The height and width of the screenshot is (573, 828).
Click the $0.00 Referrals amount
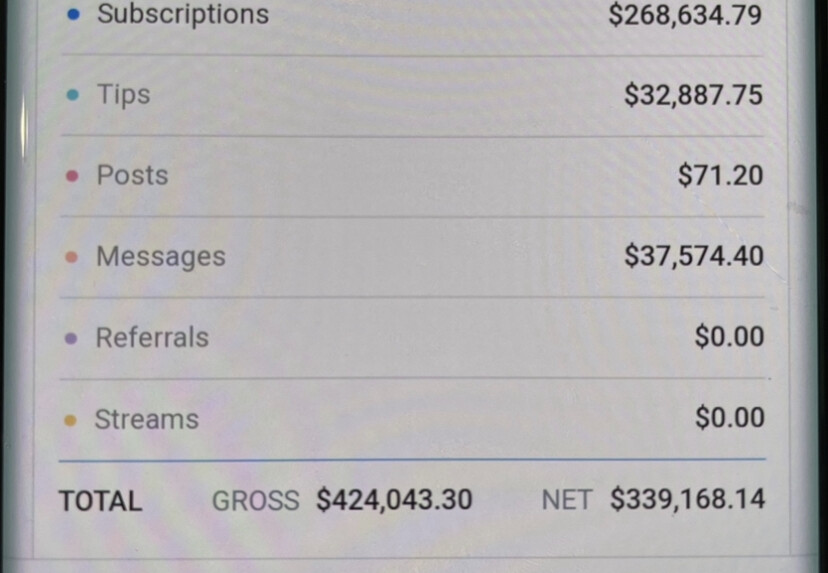[729, 337]
